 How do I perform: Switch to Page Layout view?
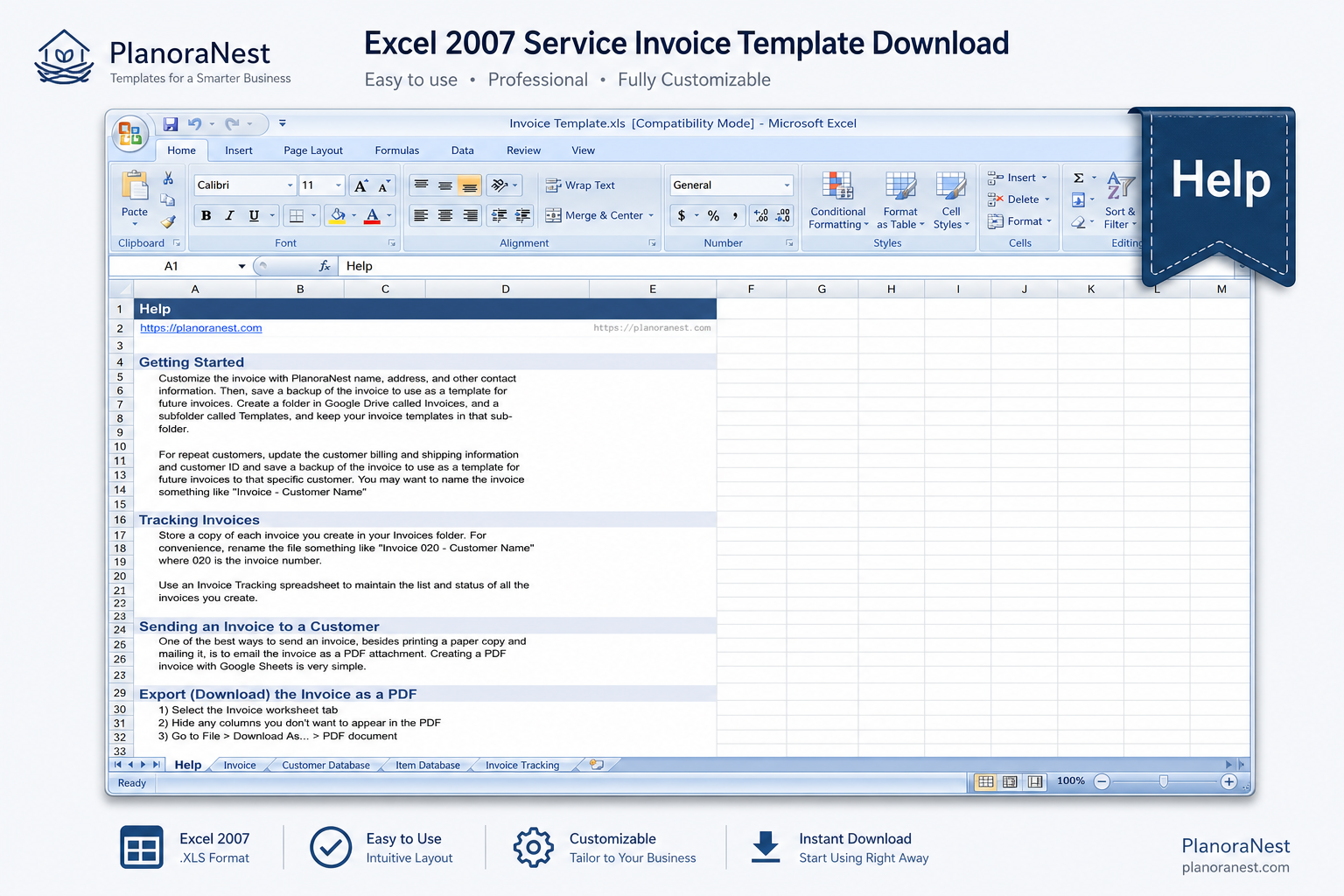coord(1011,781)
